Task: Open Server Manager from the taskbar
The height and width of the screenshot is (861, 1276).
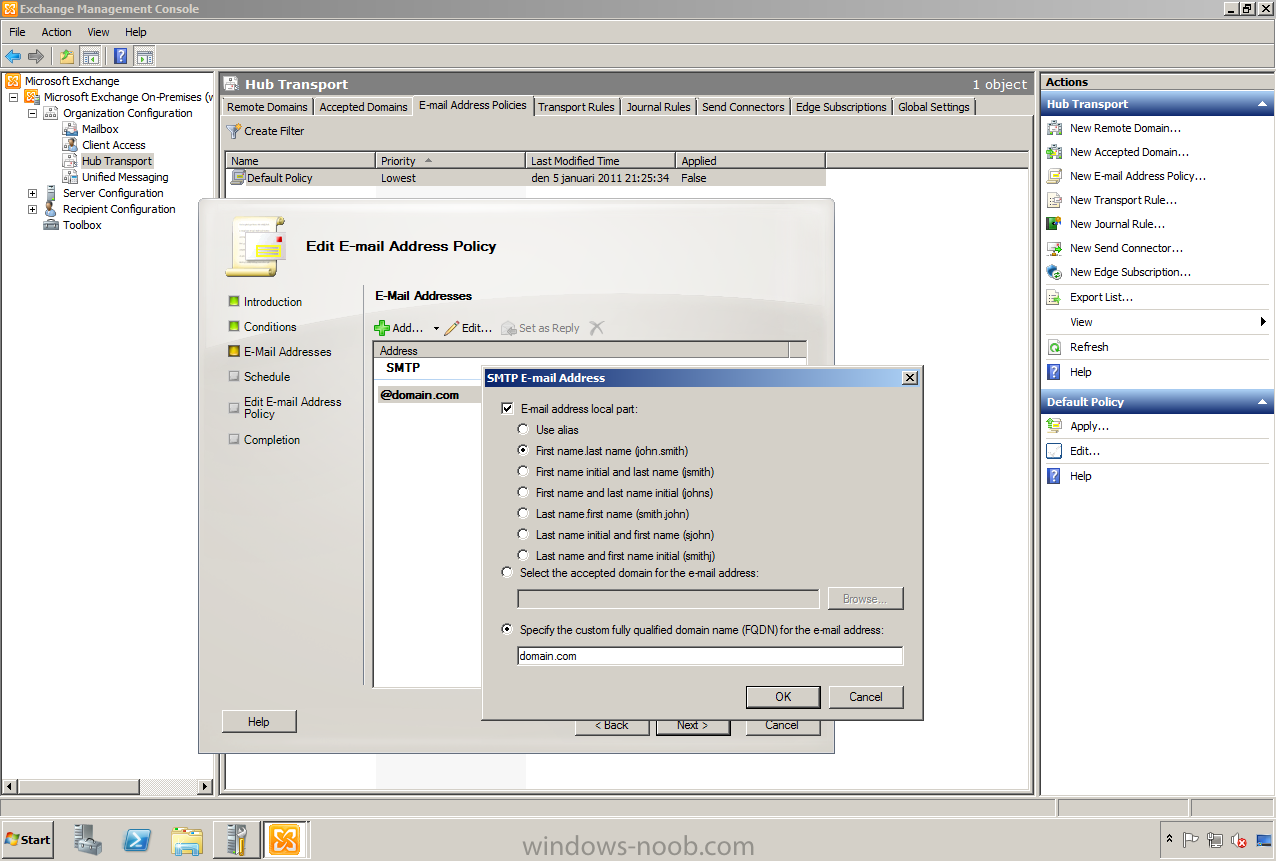Action: [x=88, y=840]
